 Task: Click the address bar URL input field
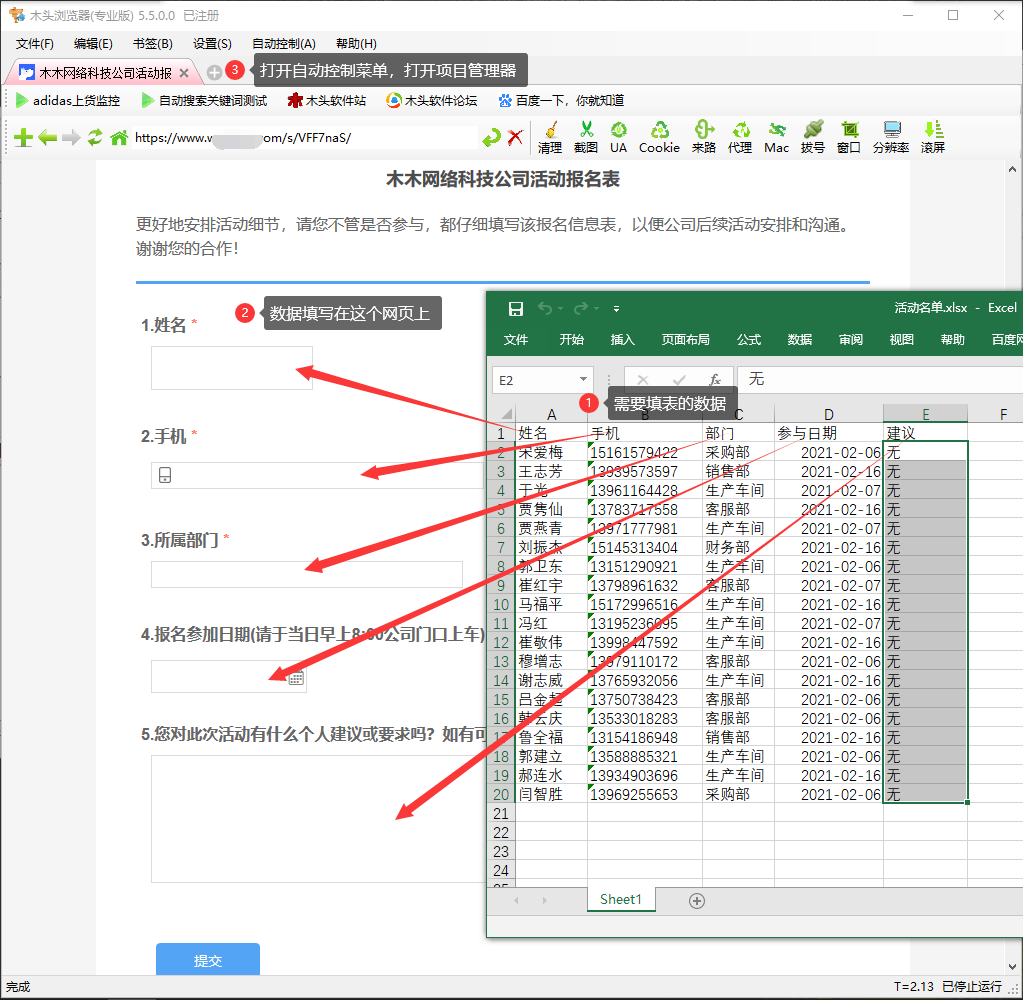click(300, 139)
